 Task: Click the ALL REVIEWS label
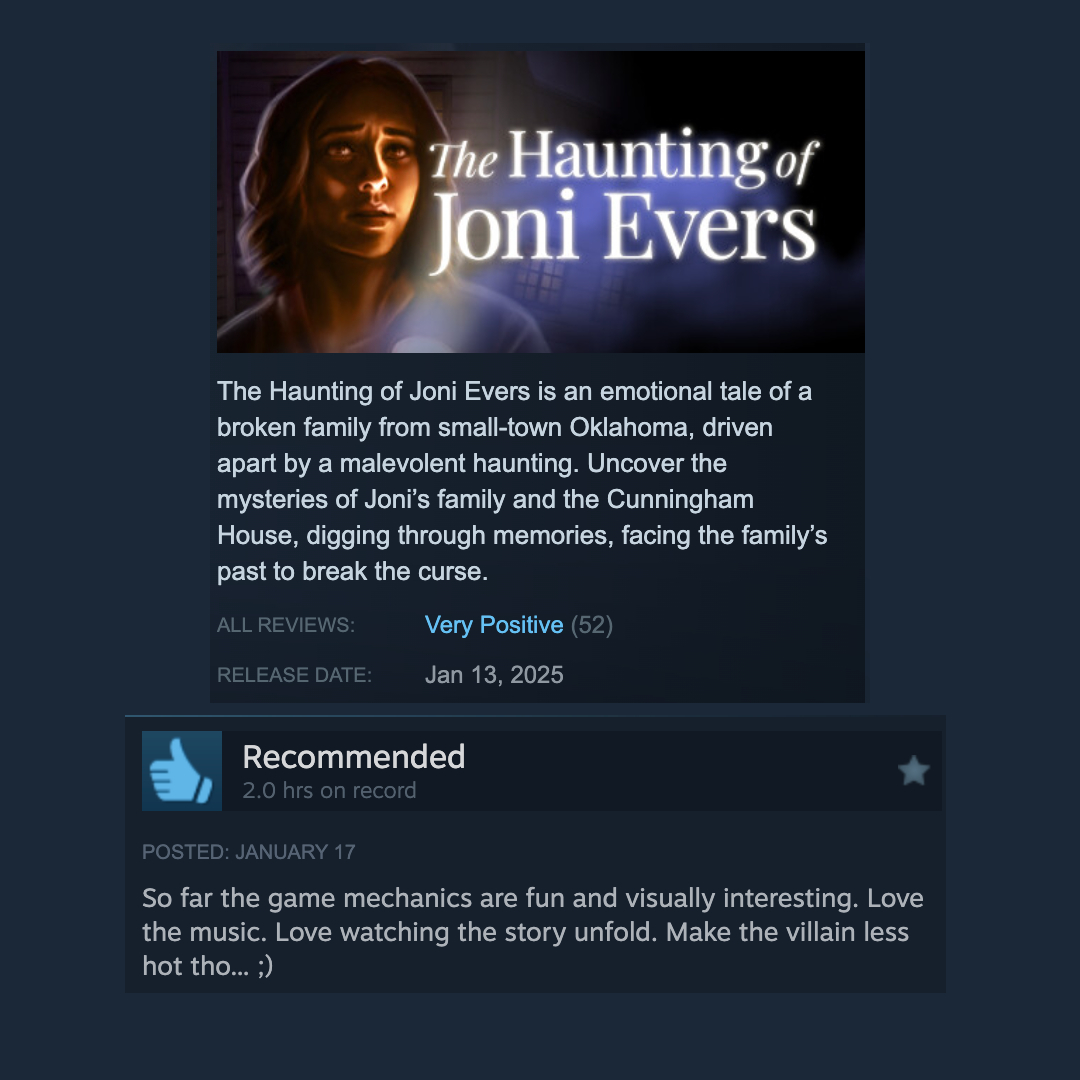(x=286, y=625)
